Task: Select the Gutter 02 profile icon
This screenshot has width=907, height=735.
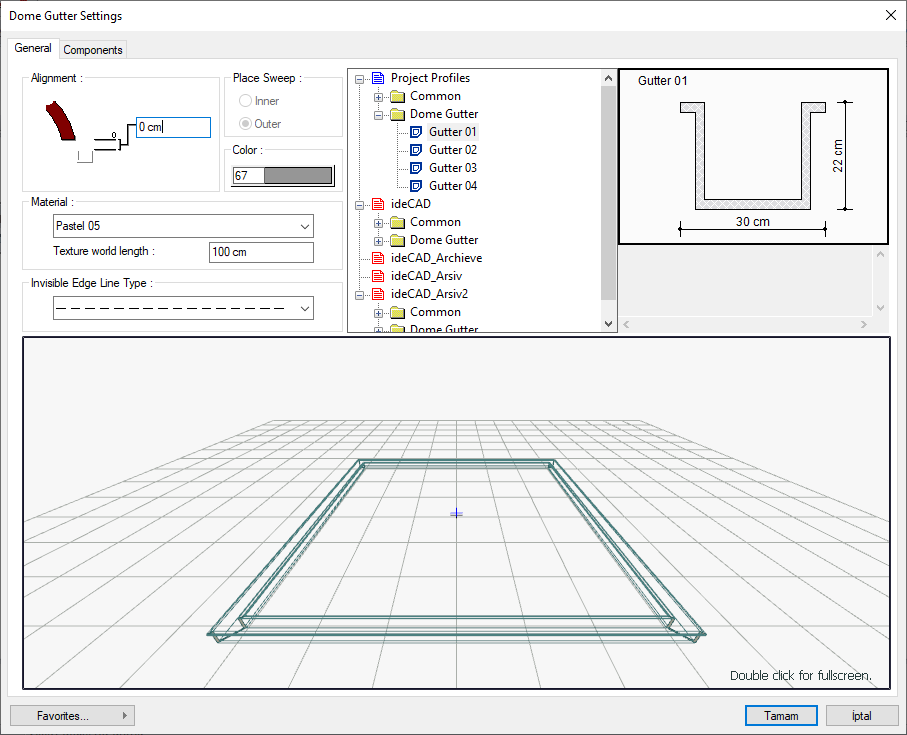Action: pyautogui.click(x=417, y=150)
